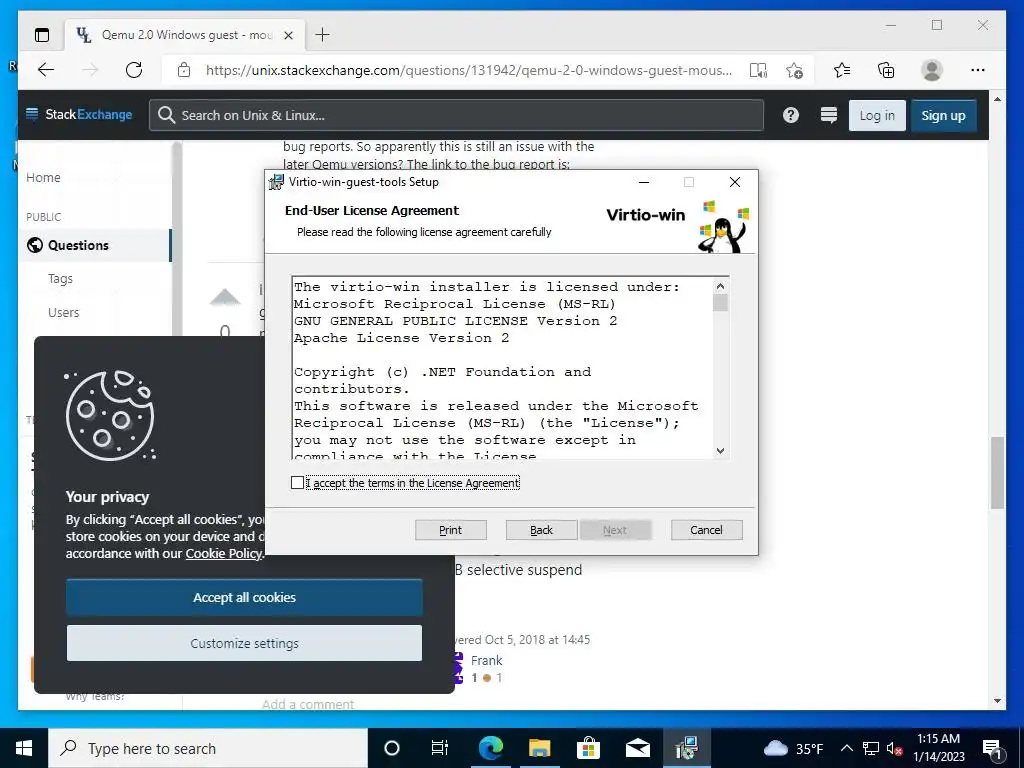Click the taskbar search box
Image resolution: width=1024 pixels, height=768 pixels.
(208, 748)
